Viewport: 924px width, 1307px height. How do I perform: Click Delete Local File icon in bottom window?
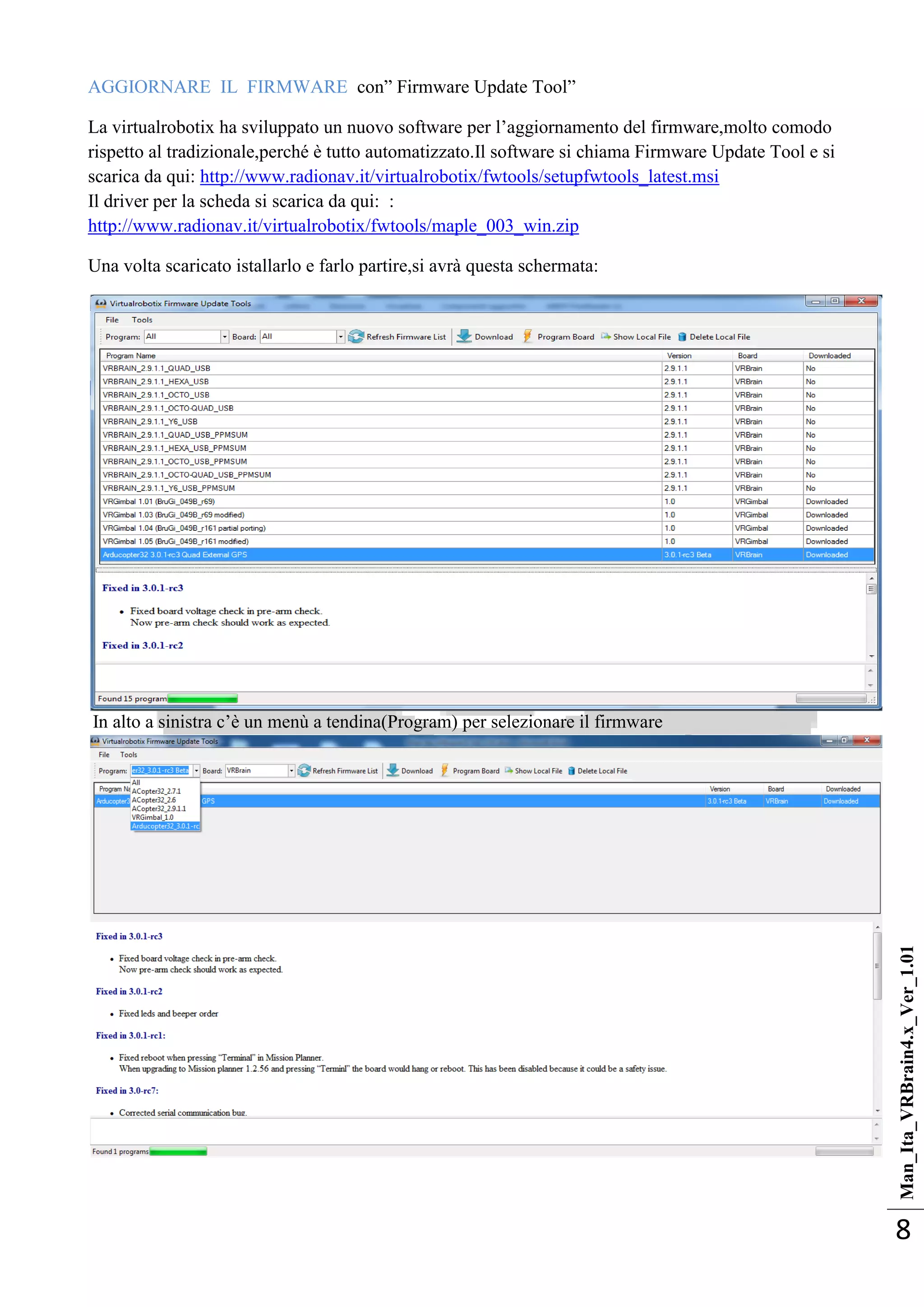click(571, 771)
